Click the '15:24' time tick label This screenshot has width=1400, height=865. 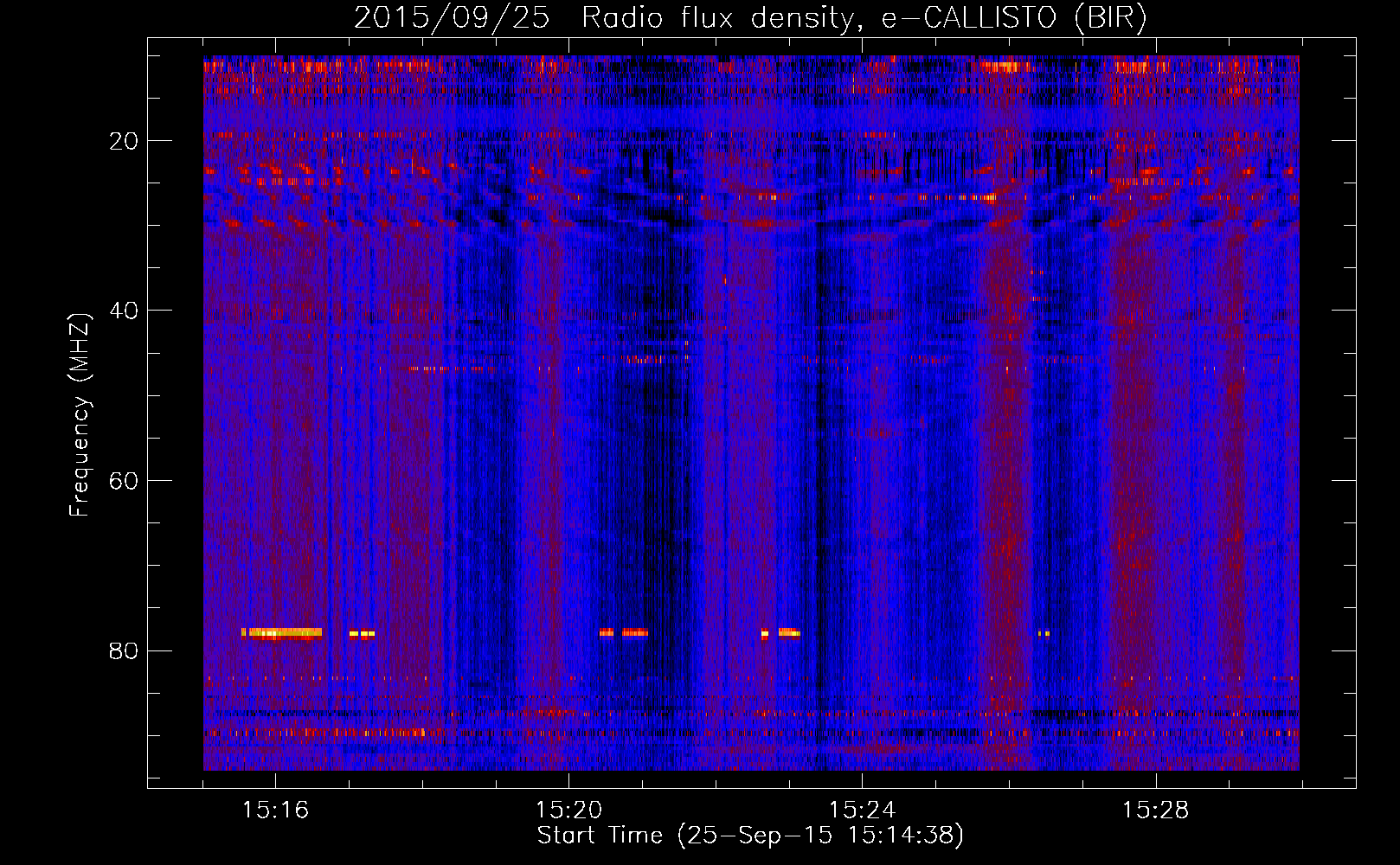[862, 811]
